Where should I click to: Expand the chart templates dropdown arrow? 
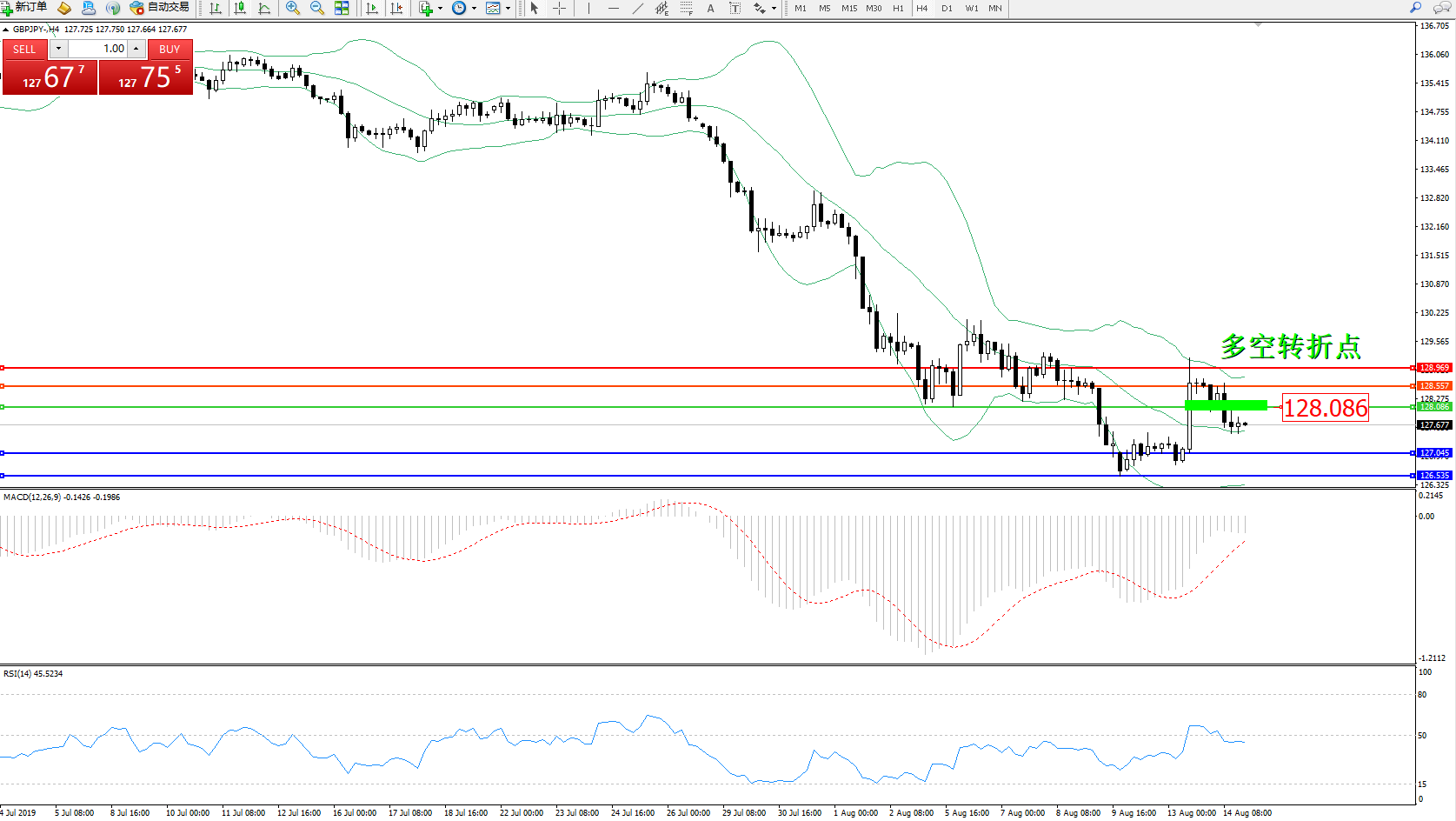(508, 8)
